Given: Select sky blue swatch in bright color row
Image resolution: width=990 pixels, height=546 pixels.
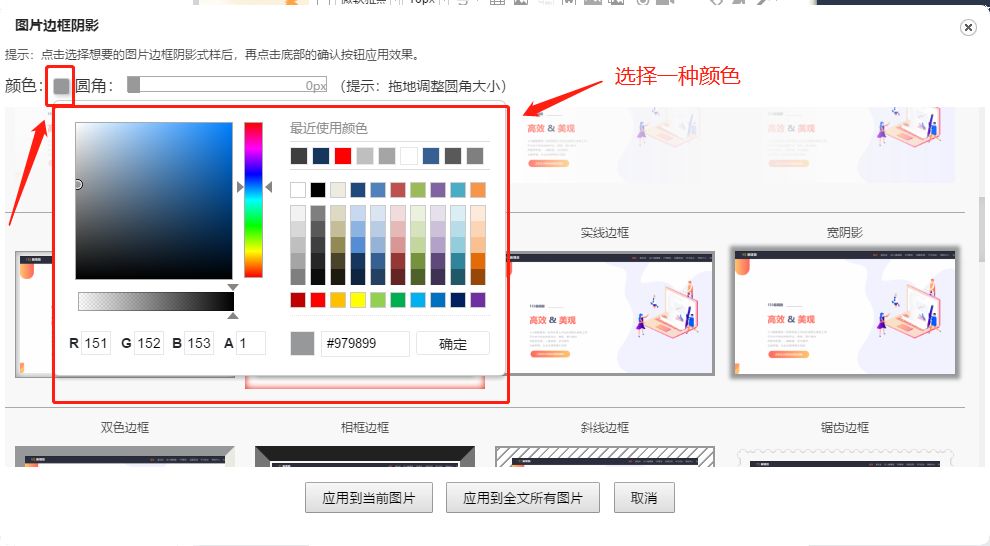Looking at the screenshot, I should (418, 300).
